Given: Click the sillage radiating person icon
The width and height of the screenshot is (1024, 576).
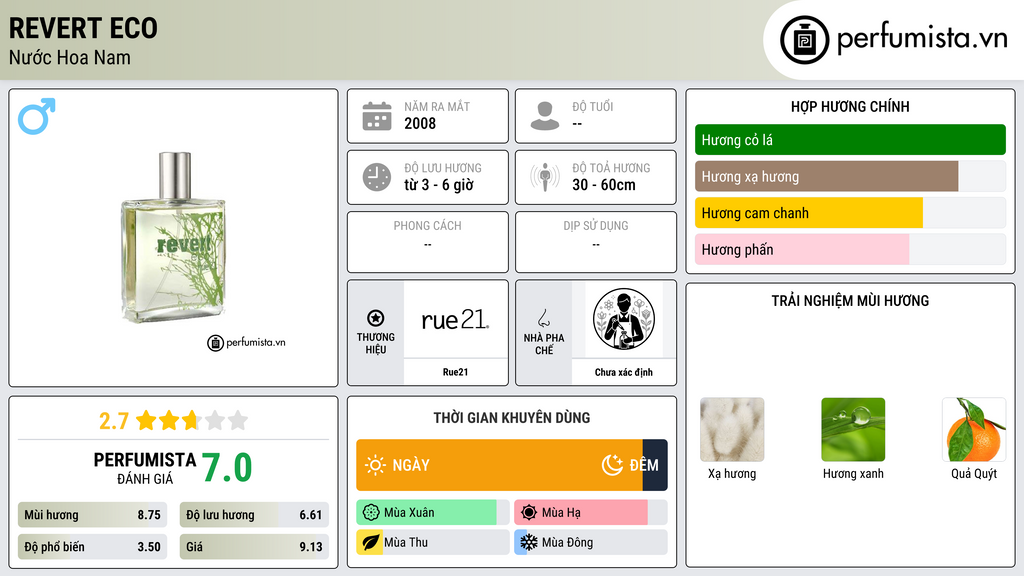Looking at the screenshot, I should pos(545,177).
